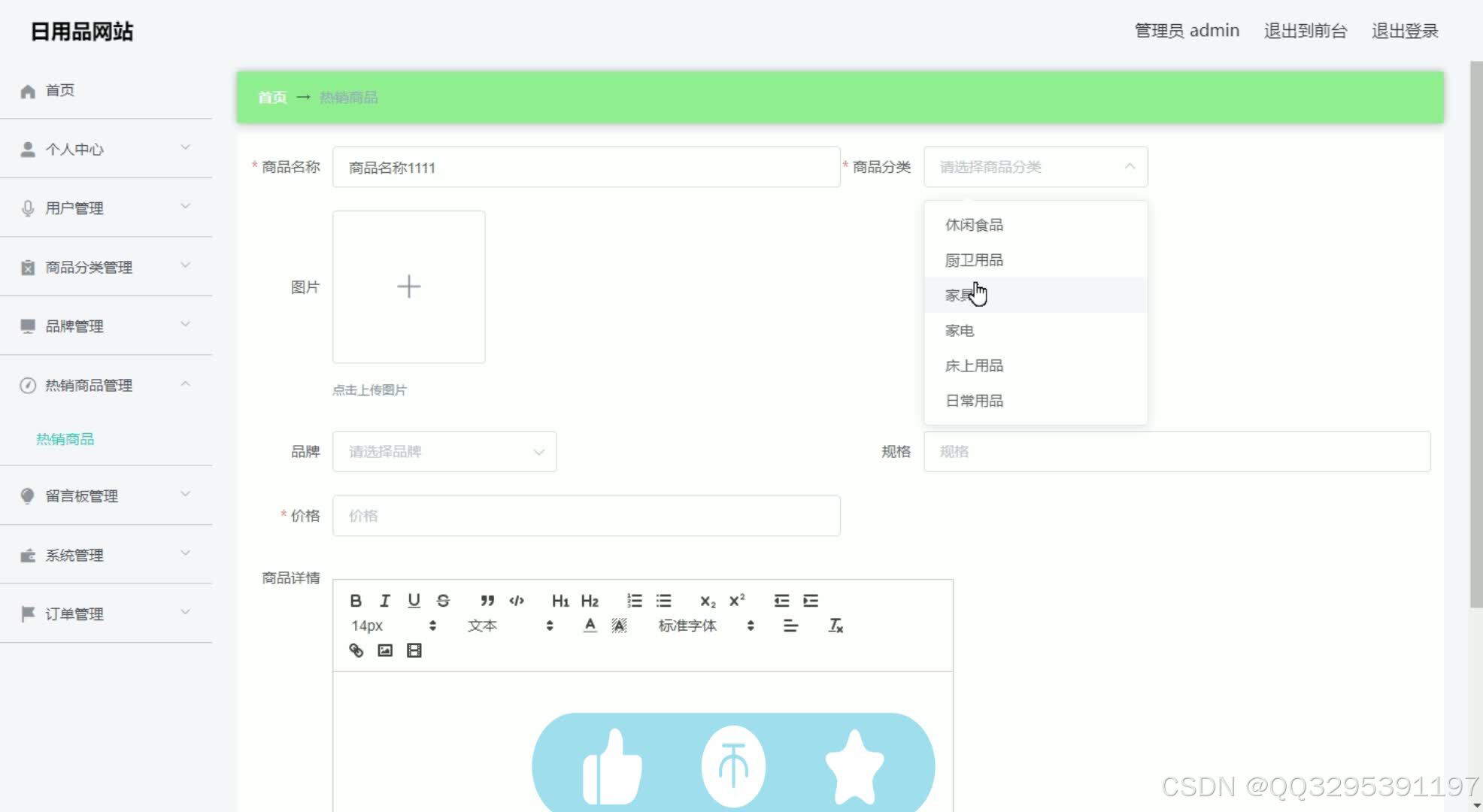Expand 订单管理 sidebar menu
This screenshot has height=812, width=1483.
point(106,614)
